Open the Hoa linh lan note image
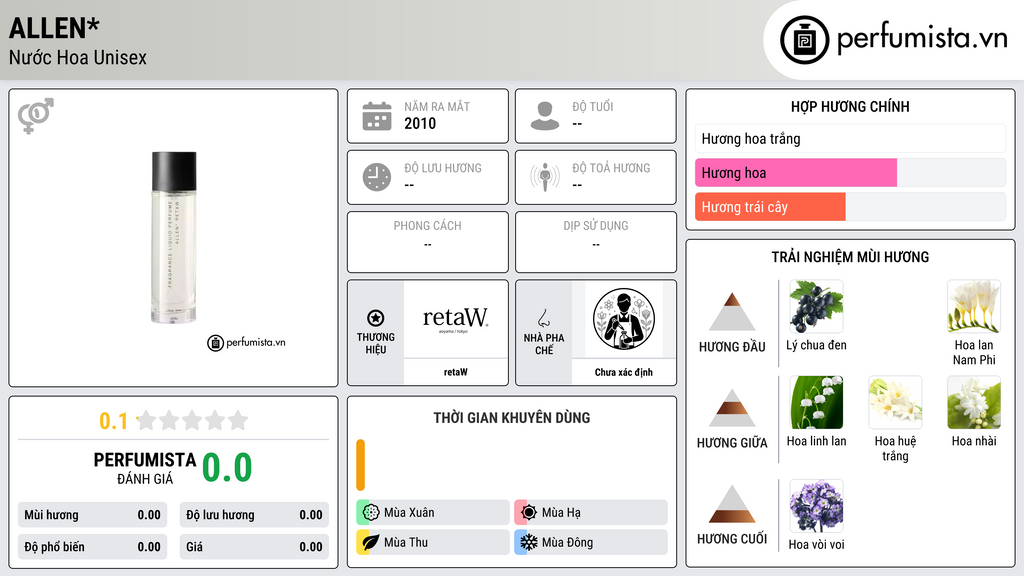The height and width of the screenshot is (576, 1024). click(x=816, y=402)
